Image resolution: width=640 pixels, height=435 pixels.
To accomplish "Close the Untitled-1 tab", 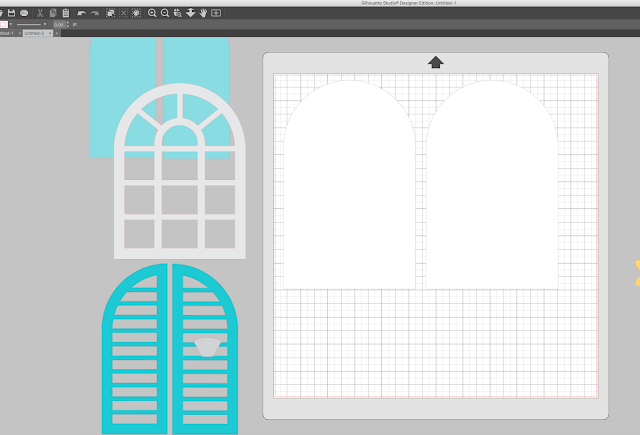I will tap(19, 33).
